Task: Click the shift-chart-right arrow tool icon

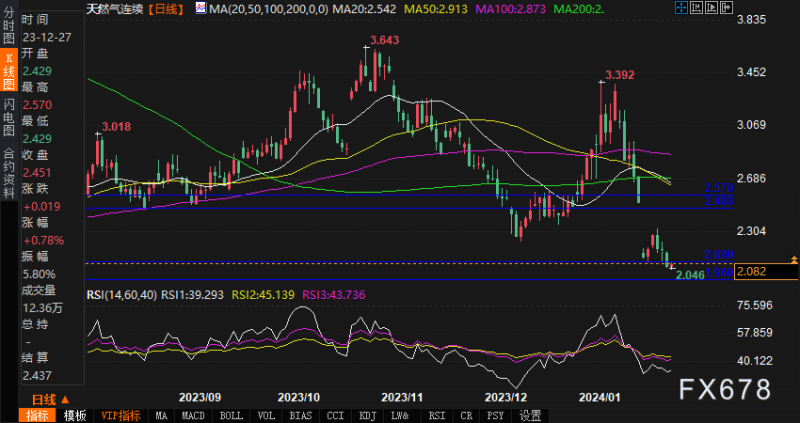Action: pos(727,7)
